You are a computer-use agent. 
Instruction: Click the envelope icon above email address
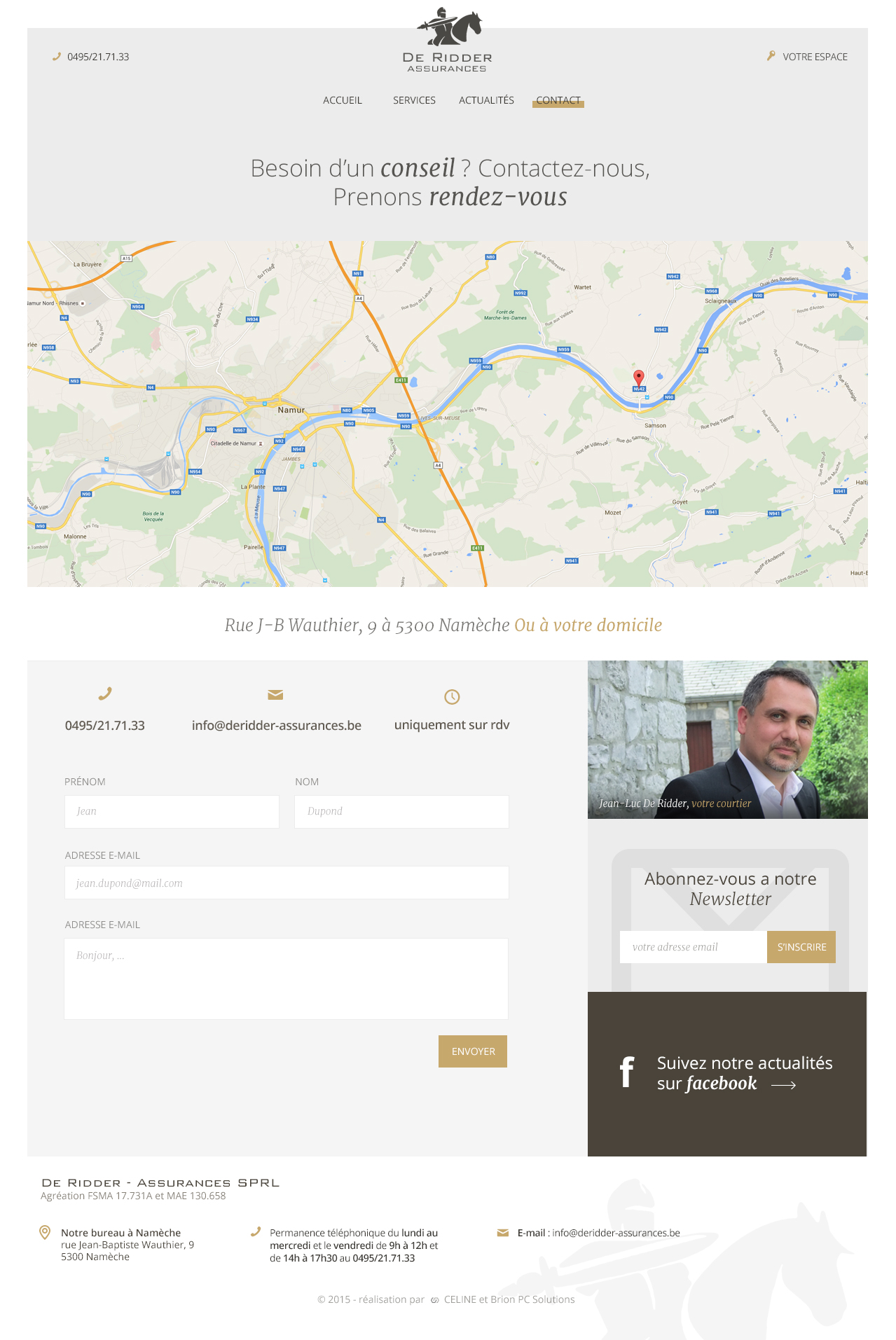pos(275,695)
